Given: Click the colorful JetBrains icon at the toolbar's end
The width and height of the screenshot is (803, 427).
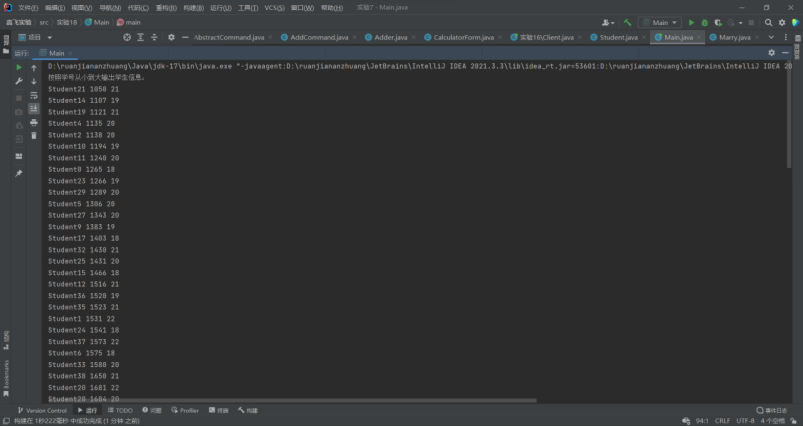Looking at the screenshot, I should coord(795,23).
